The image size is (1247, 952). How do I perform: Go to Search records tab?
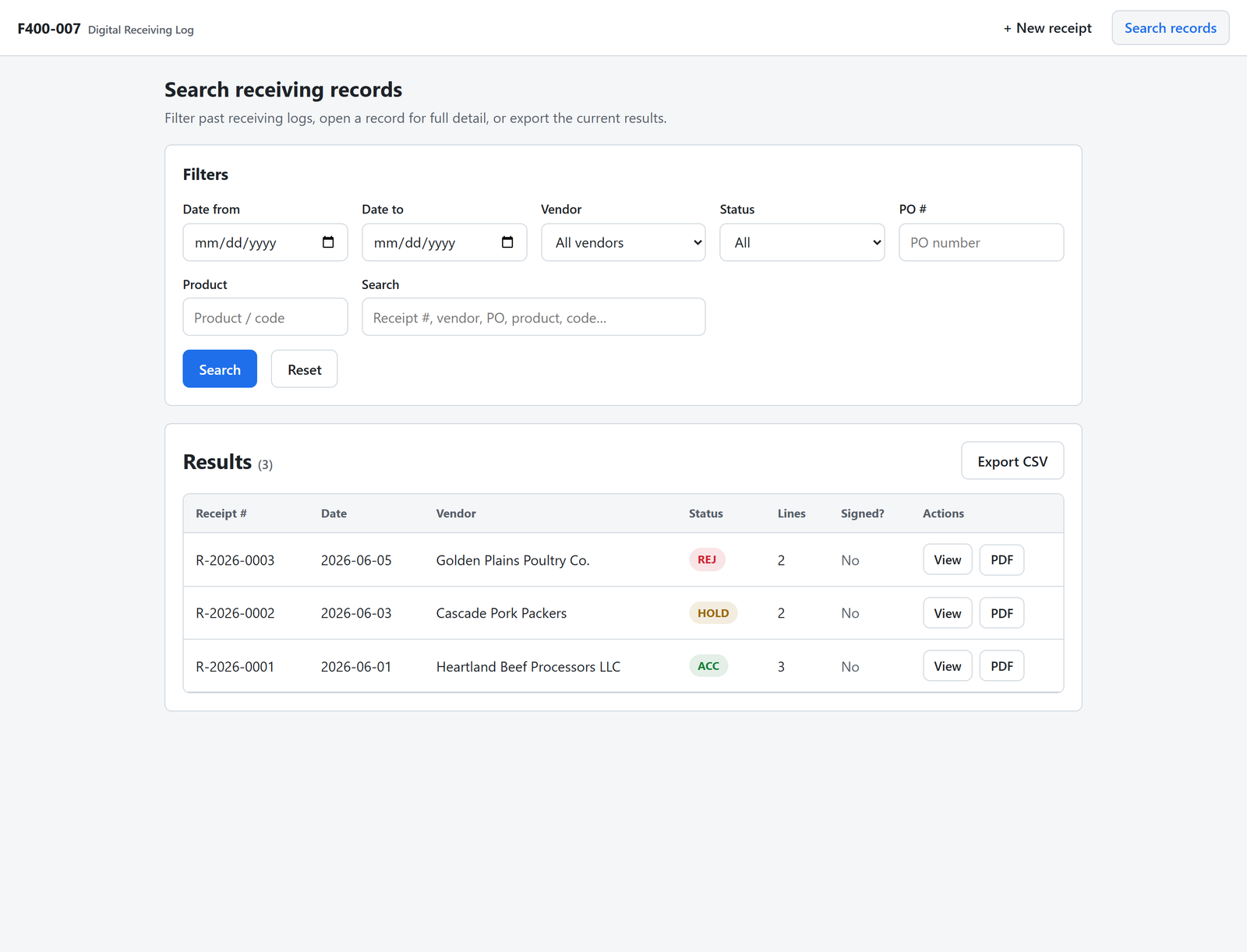click(x=1170, y=28)
